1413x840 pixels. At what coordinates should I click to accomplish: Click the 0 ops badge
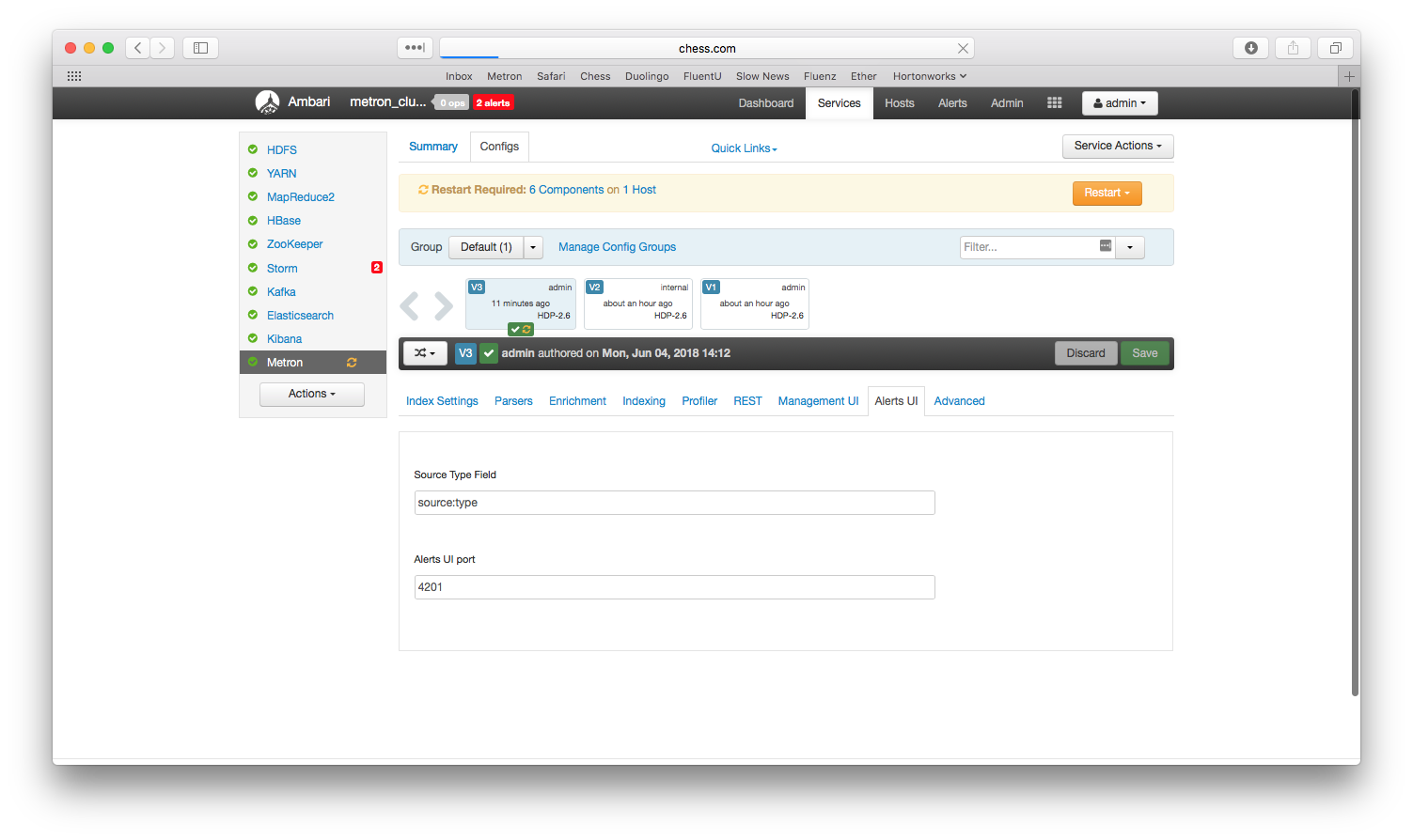[451, 103]
